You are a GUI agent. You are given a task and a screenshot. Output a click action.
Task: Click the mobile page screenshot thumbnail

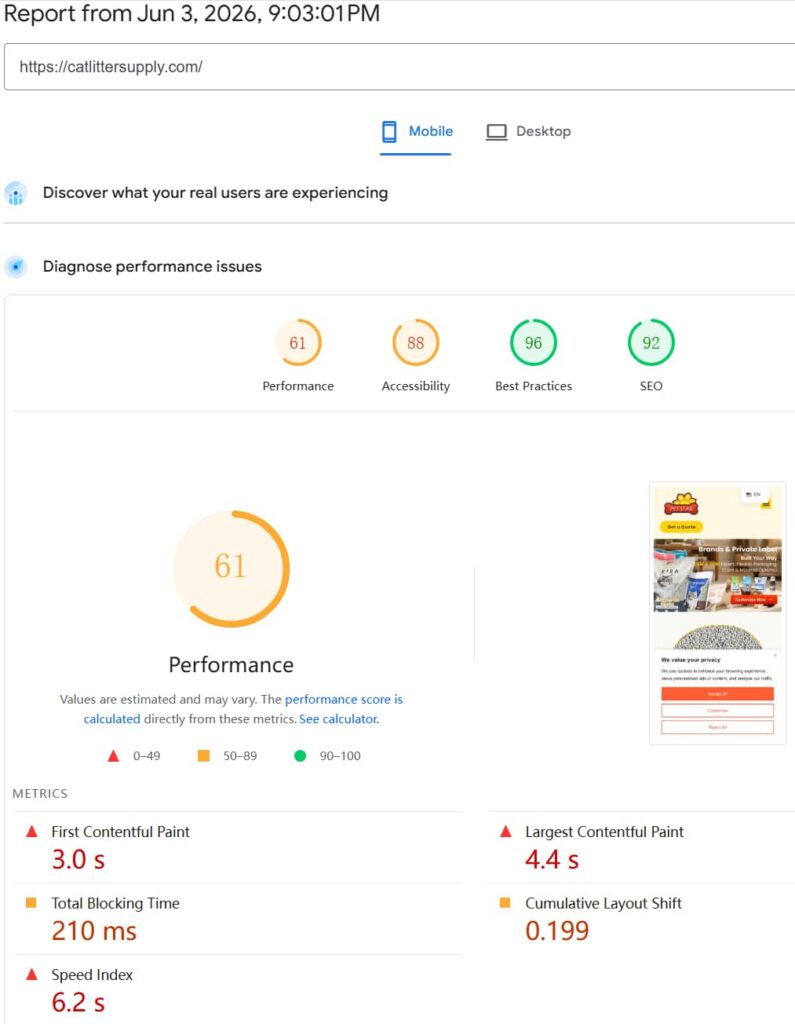point(717,613)
